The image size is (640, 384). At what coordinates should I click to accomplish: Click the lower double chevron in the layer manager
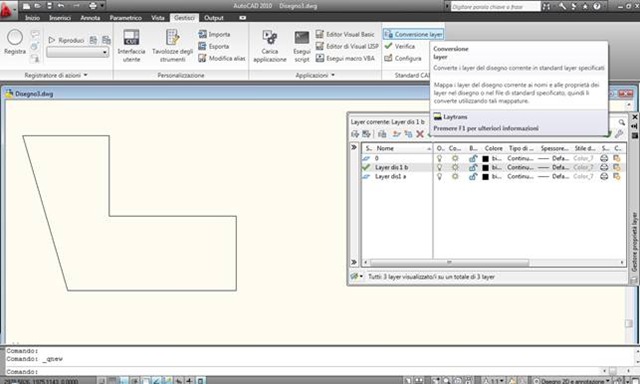[x=353, y=262]
